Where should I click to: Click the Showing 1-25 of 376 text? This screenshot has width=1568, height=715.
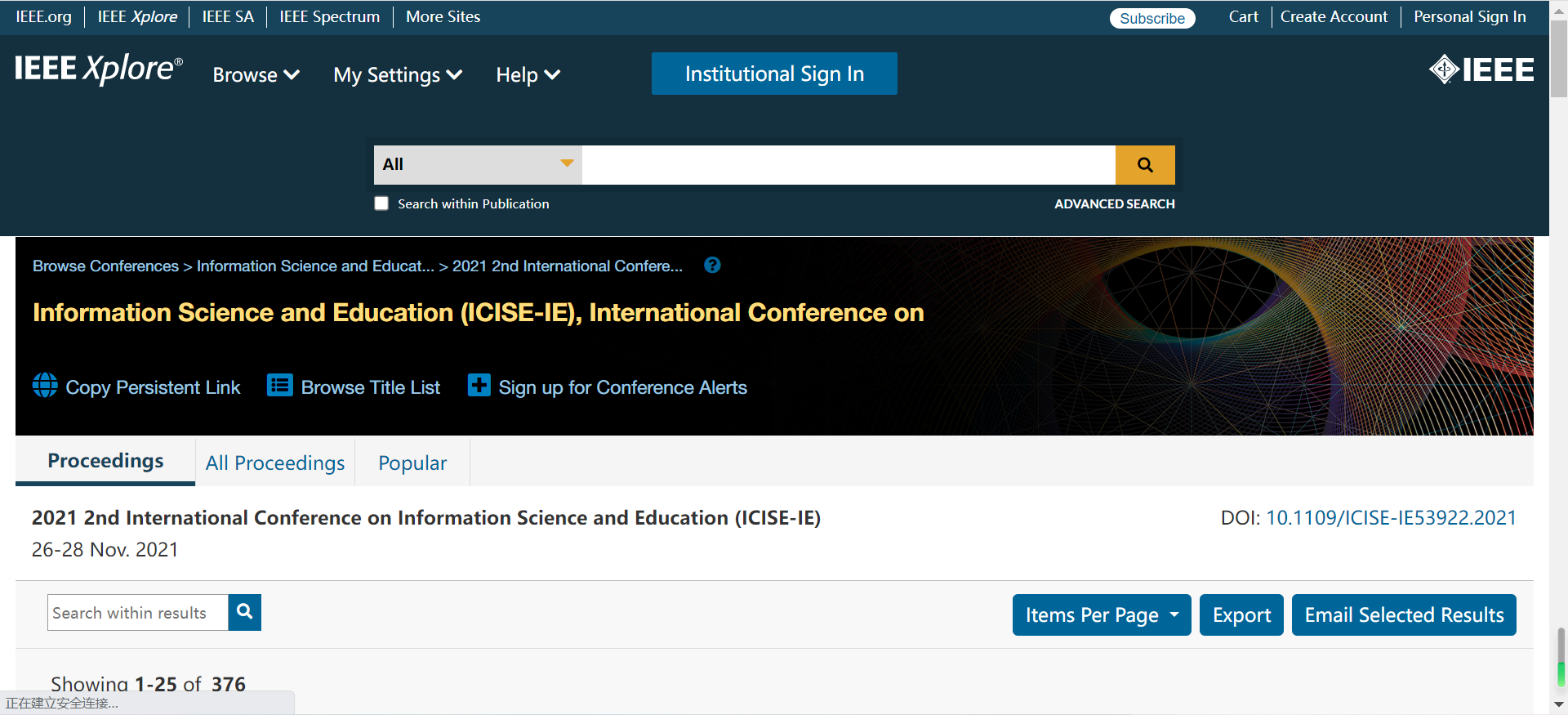click(x=148, y=683)
